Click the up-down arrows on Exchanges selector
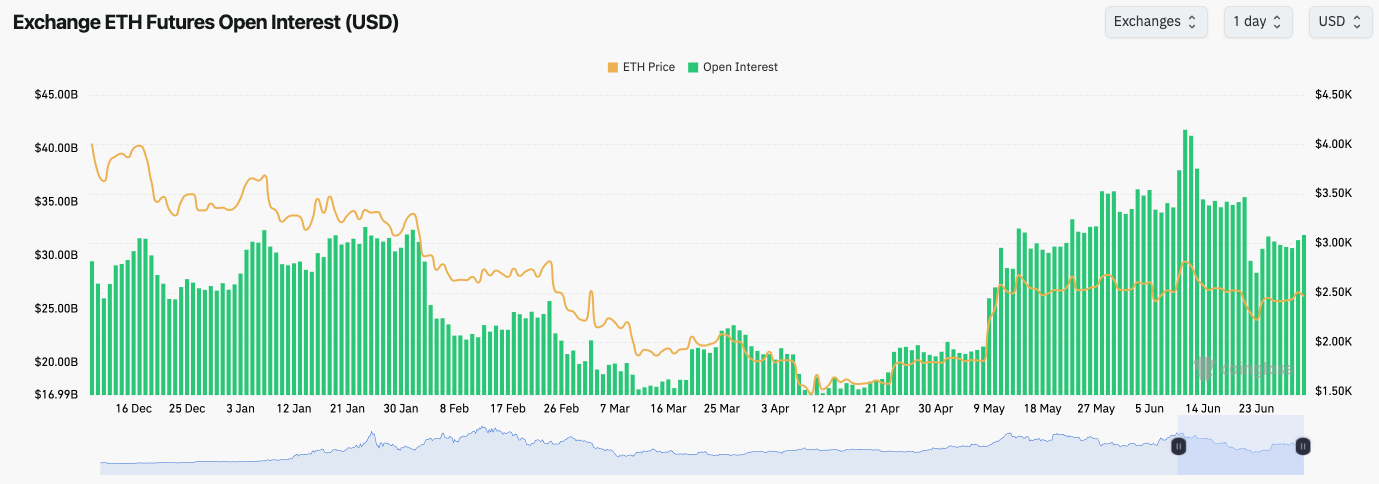1379x484 pixels. click(1192, 22)
